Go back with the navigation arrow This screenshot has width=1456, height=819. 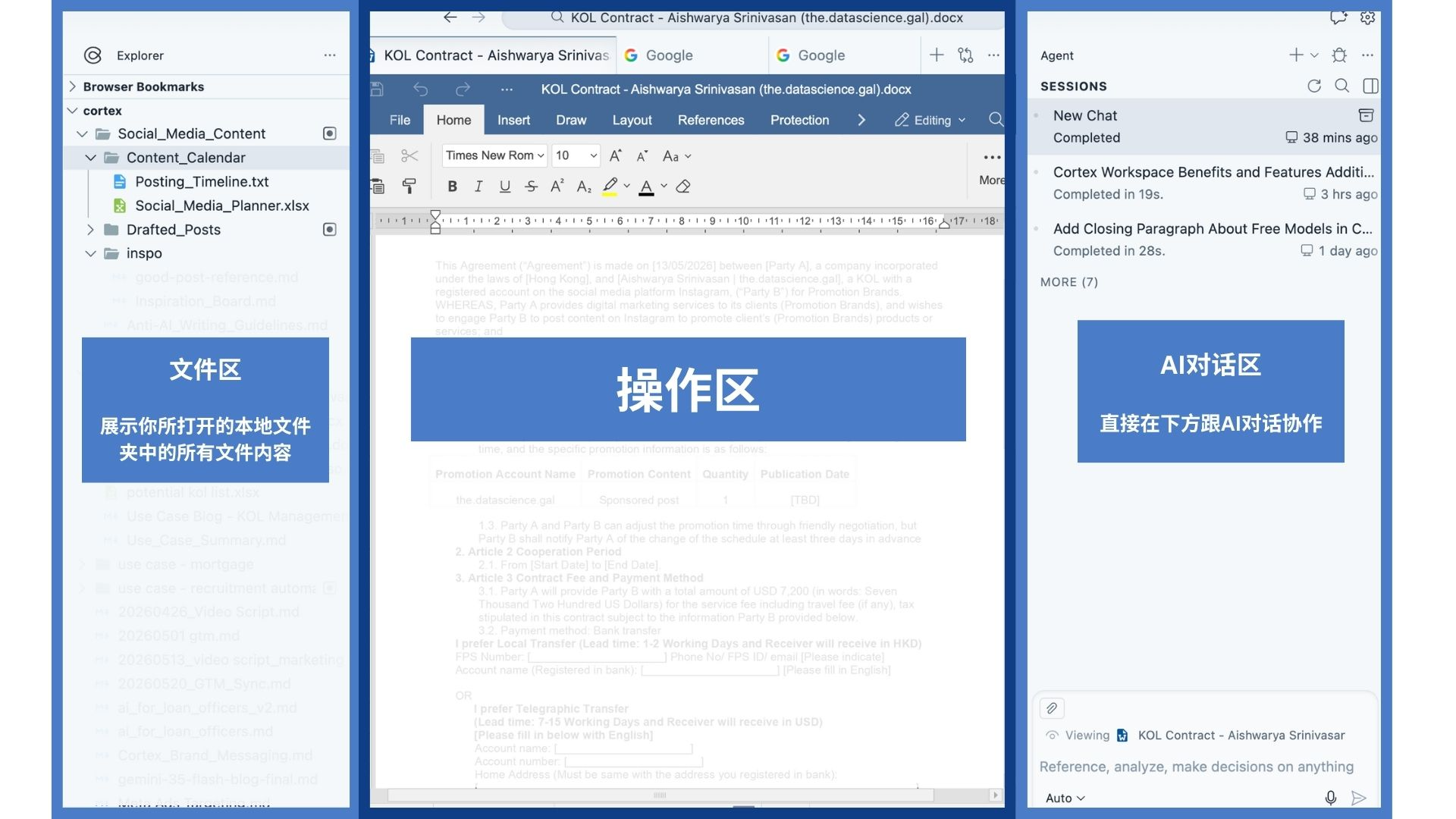point(450,17)
